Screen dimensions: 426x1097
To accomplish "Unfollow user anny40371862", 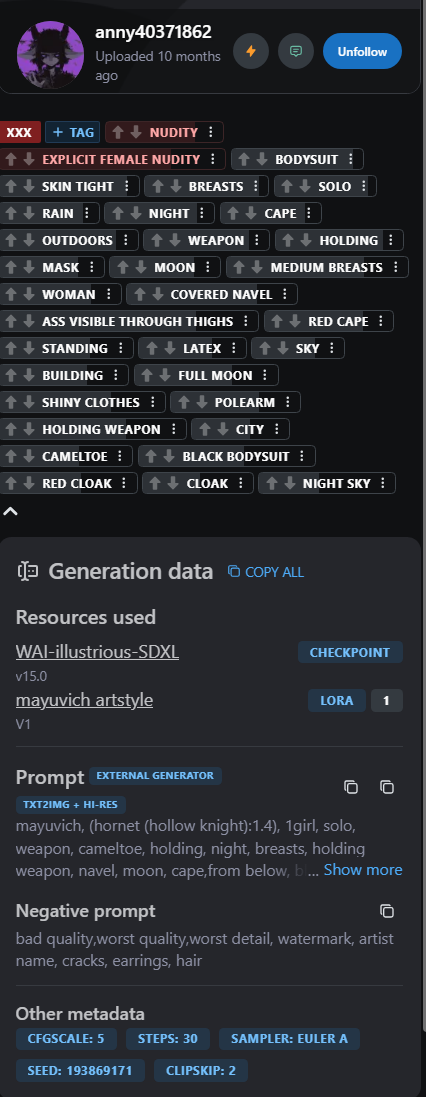I will pos(362,51).
